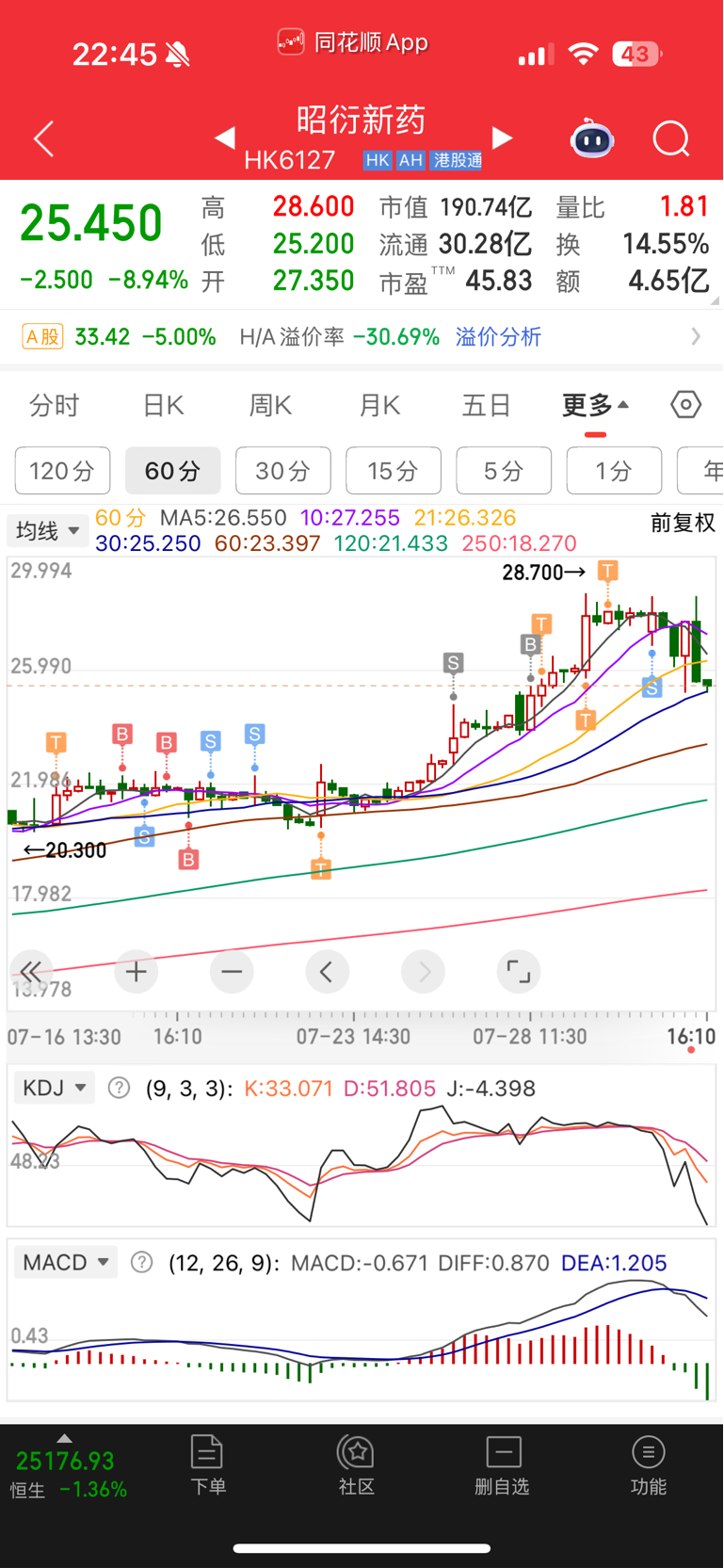Open the search magnifier
This screenshot has width=724, height=1568.
pyautogui.click(x=671, y=139)
